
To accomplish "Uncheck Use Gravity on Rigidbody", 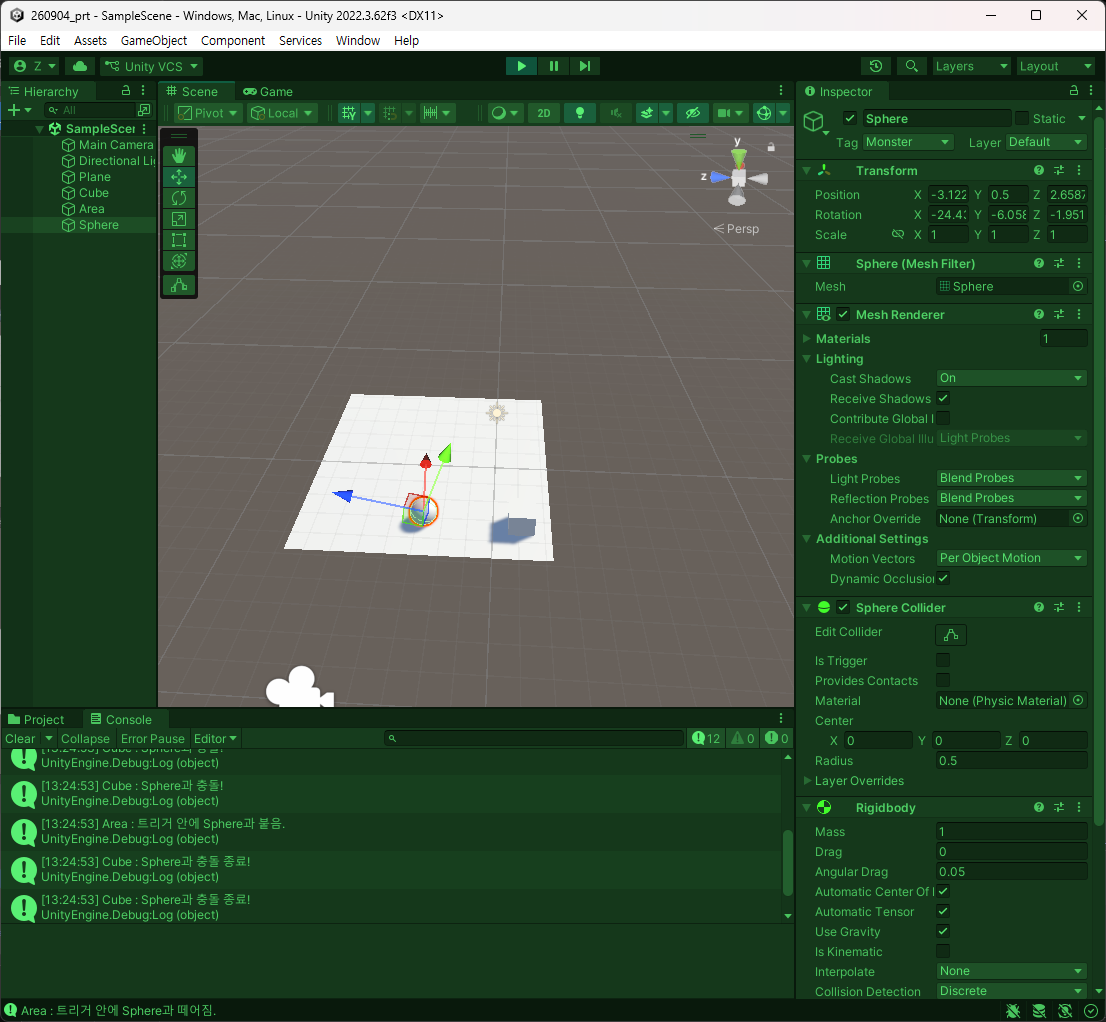I will (x=942, y=931).
